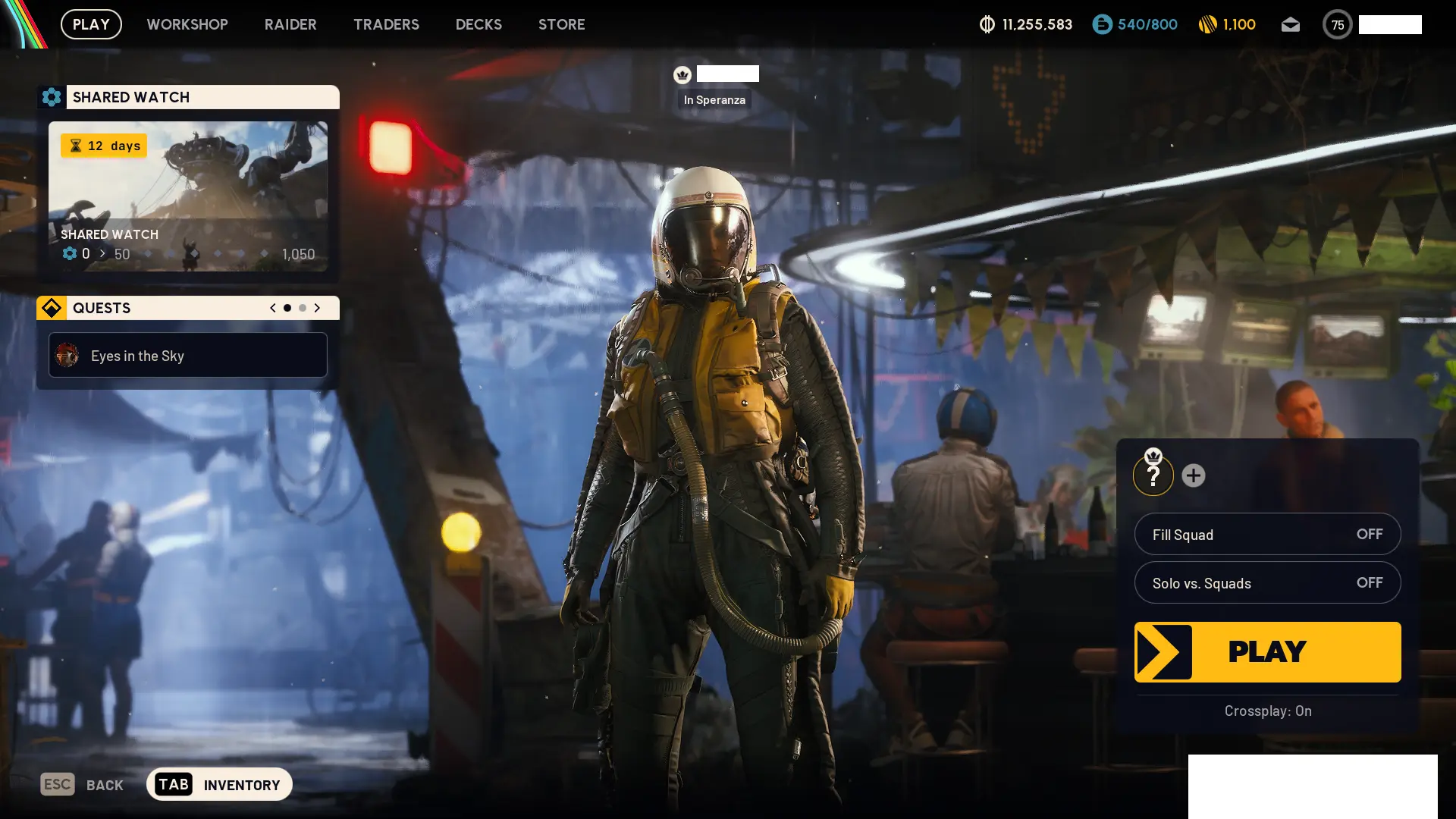This screenshot has height=819, width=1456.
Task: Click the yellow Quests diamond icon
Action: point(52,308)
